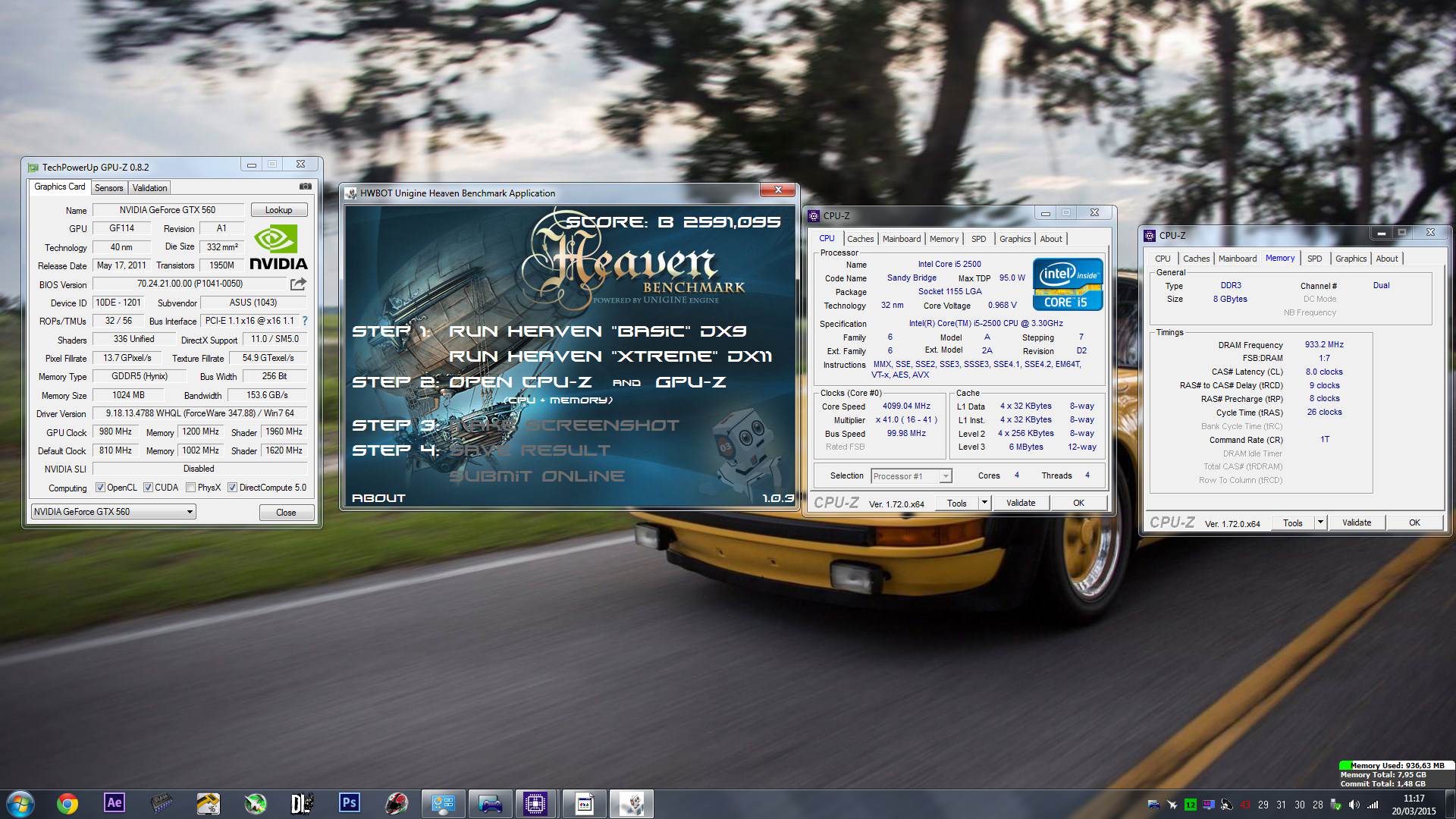Switch to the HWBOT robot taskbar button
Image resolution: width=1456 pixels, height=819 pixels.
click(631, 804)
